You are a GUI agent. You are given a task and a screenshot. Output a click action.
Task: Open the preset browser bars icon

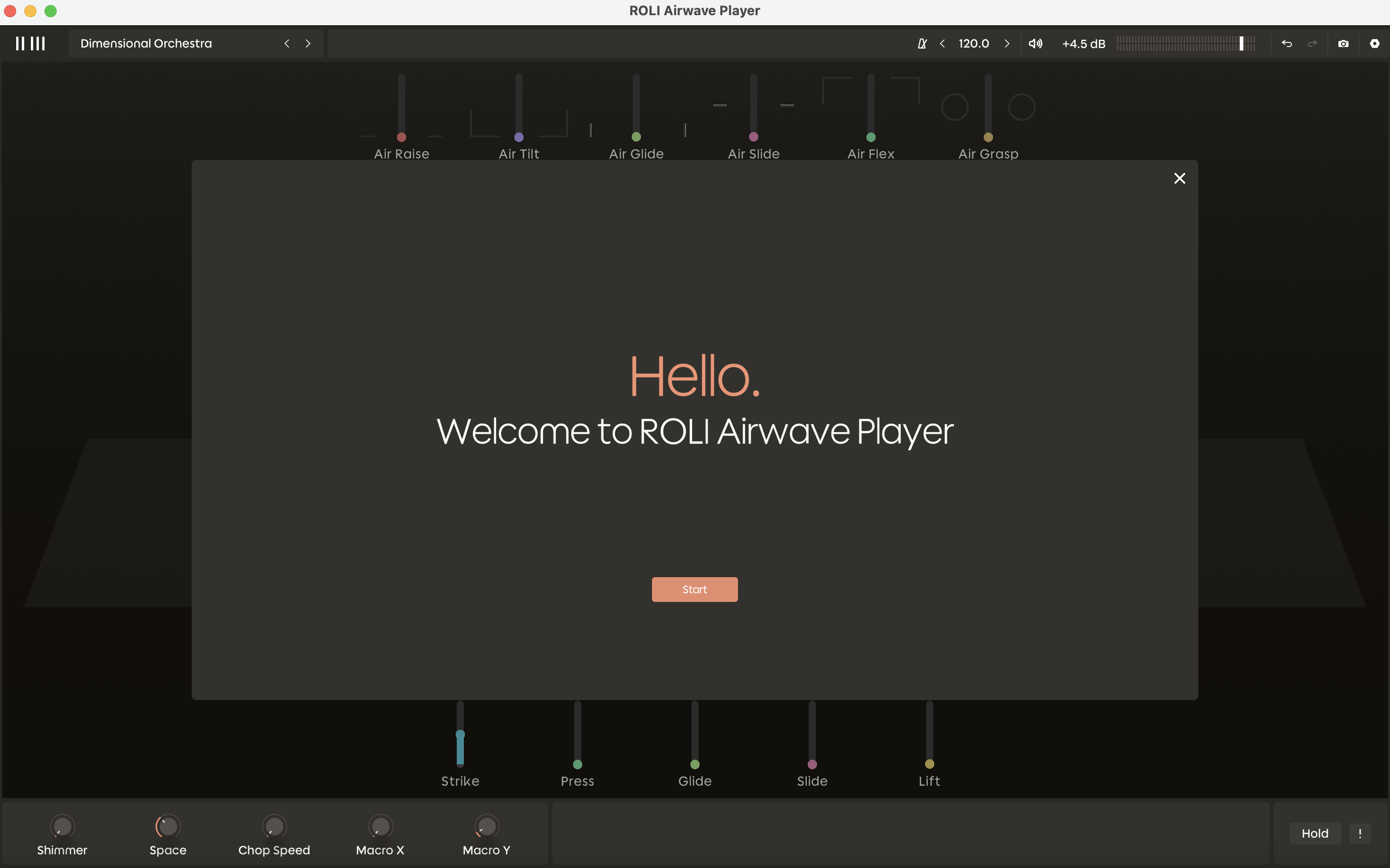[x=30, y=44]
